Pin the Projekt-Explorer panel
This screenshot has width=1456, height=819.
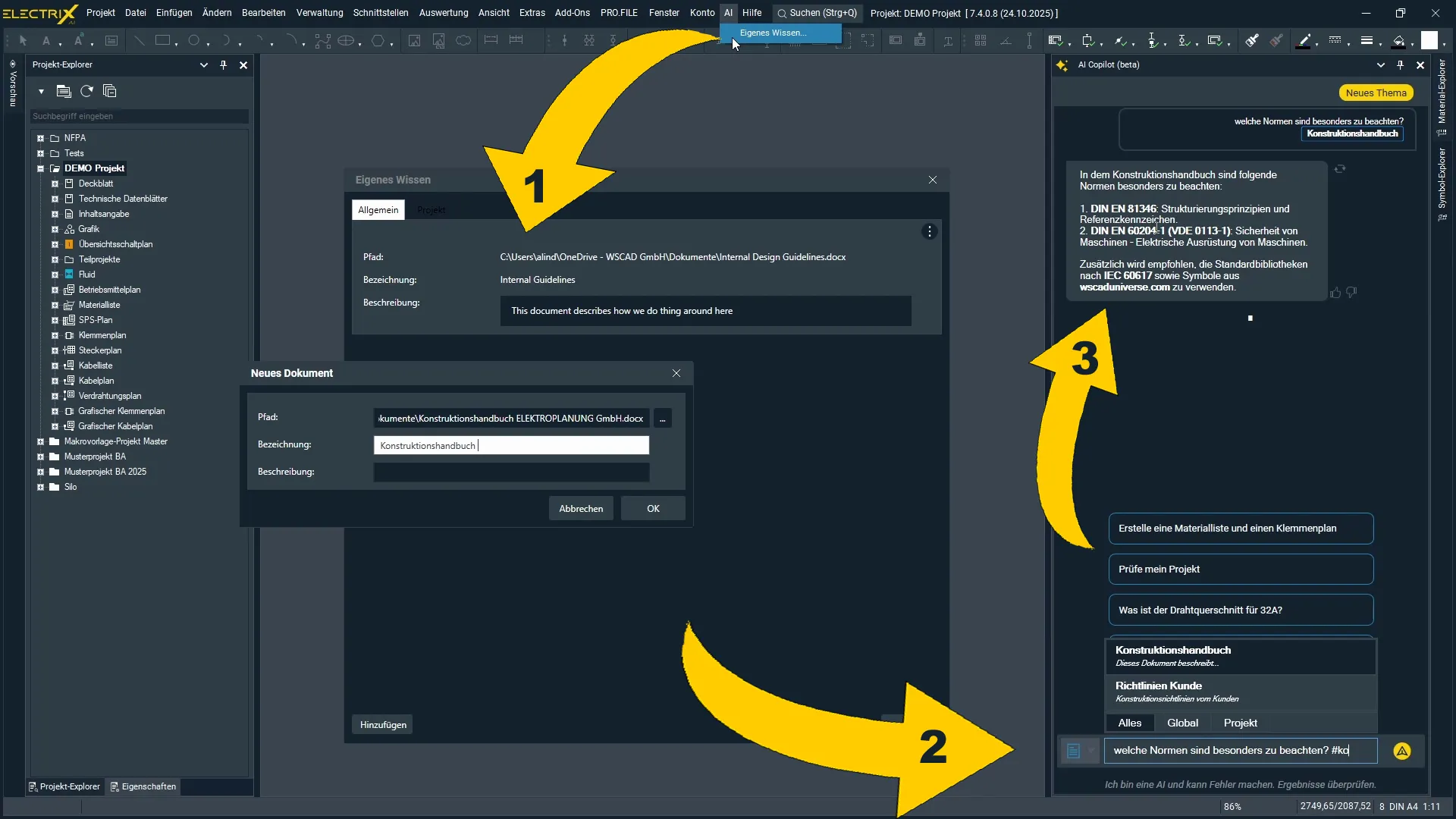pyautogui.click(x=223, y=65)
